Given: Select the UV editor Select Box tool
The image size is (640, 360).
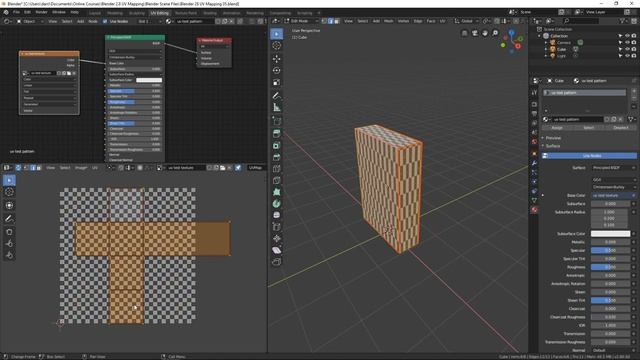Looking at the screenshot, I should point(9,180).
